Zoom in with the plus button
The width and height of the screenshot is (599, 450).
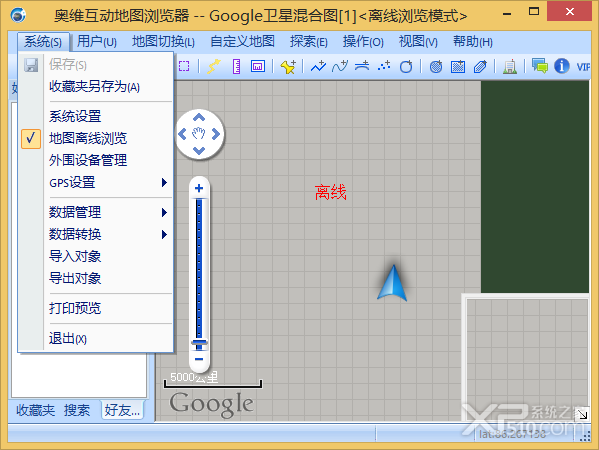click(x=199, y=188)
